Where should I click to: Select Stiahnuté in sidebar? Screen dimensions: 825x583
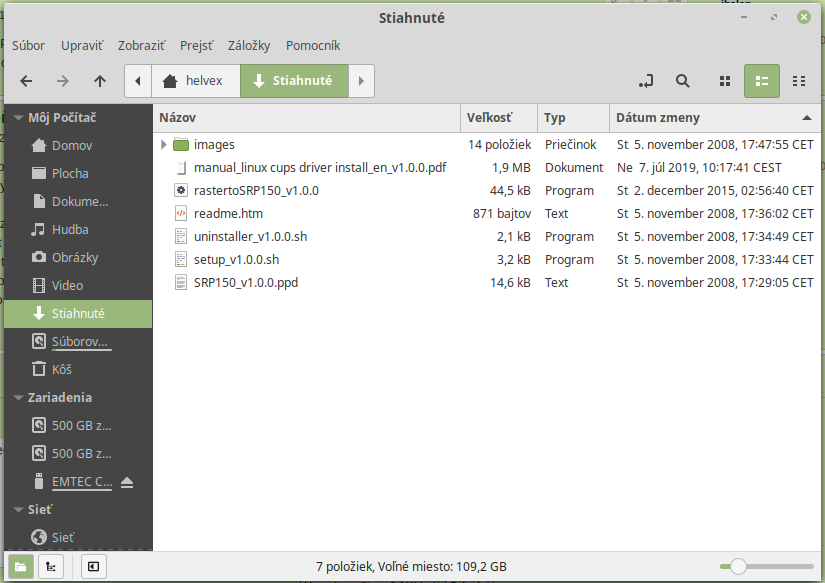point(78,314)
